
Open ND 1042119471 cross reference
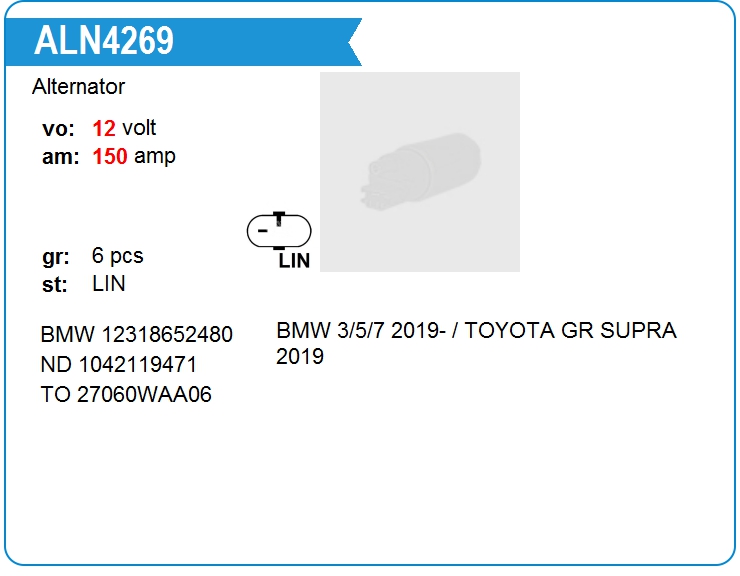click(x=118, y=364)
